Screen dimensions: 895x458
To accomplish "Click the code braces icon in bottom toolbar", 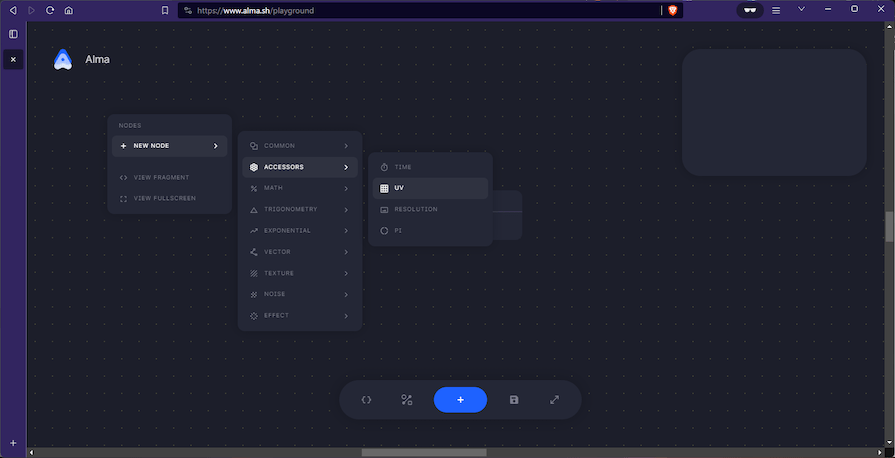I will coord(366,400).
